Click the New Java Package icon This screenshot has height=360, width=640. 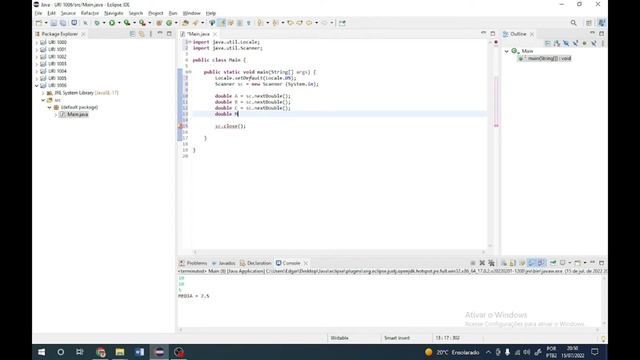tap(159, 23)
